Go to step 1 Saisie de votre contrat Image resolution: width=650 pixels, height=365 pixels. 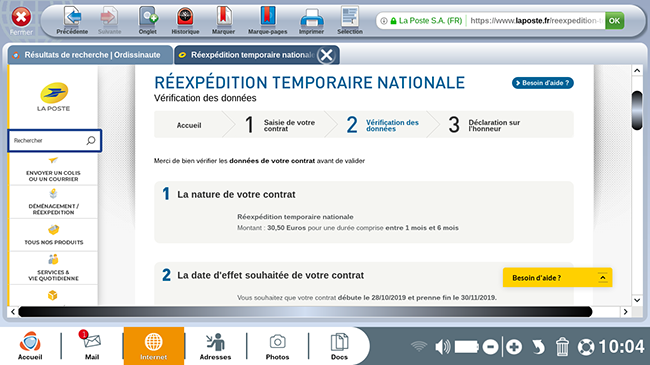[280, 125]
